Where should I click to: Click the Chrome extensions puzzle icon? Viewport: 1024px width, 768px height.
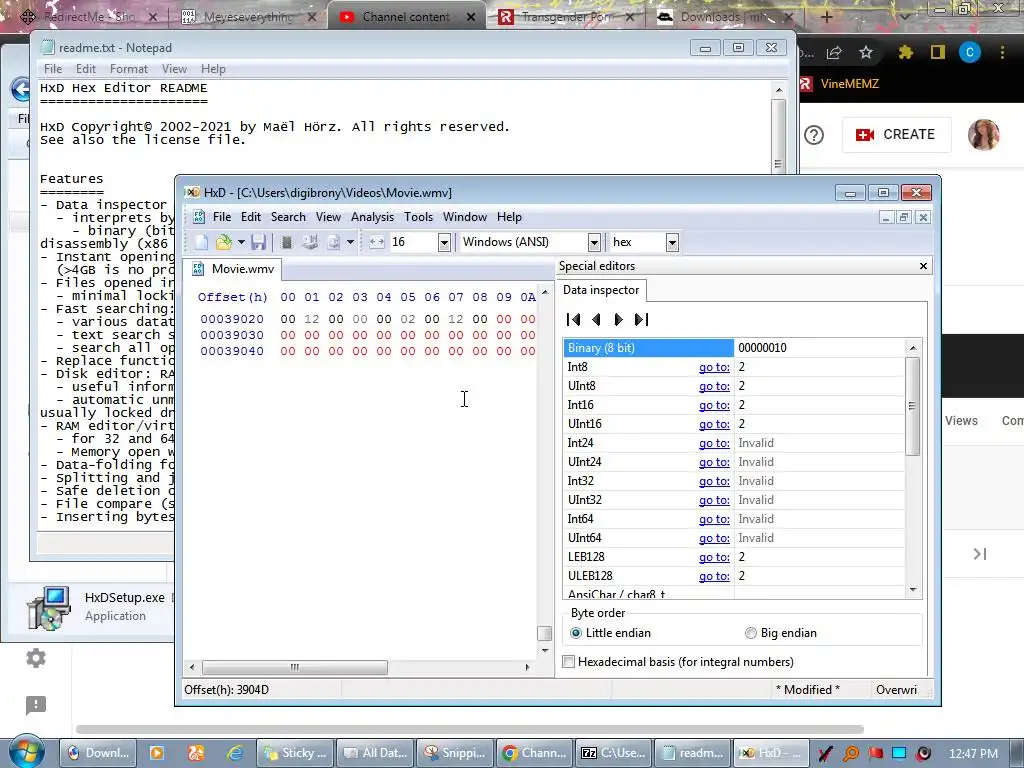[x=905, y=52]
